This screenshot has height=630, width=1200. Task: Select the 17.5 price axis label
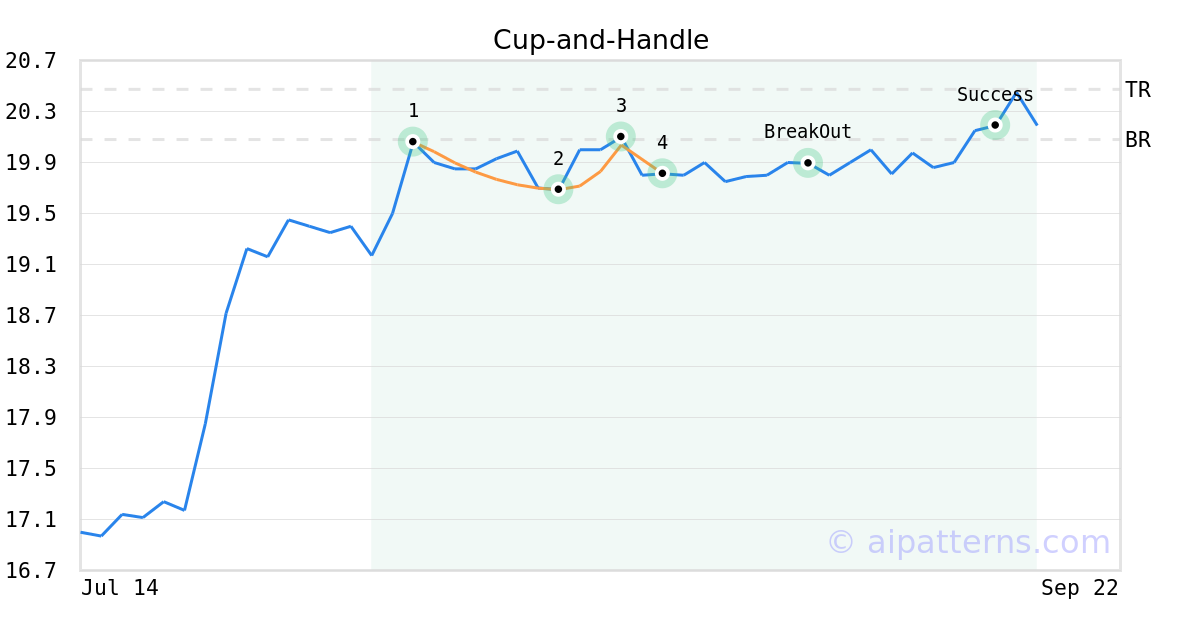pos(31,469)
